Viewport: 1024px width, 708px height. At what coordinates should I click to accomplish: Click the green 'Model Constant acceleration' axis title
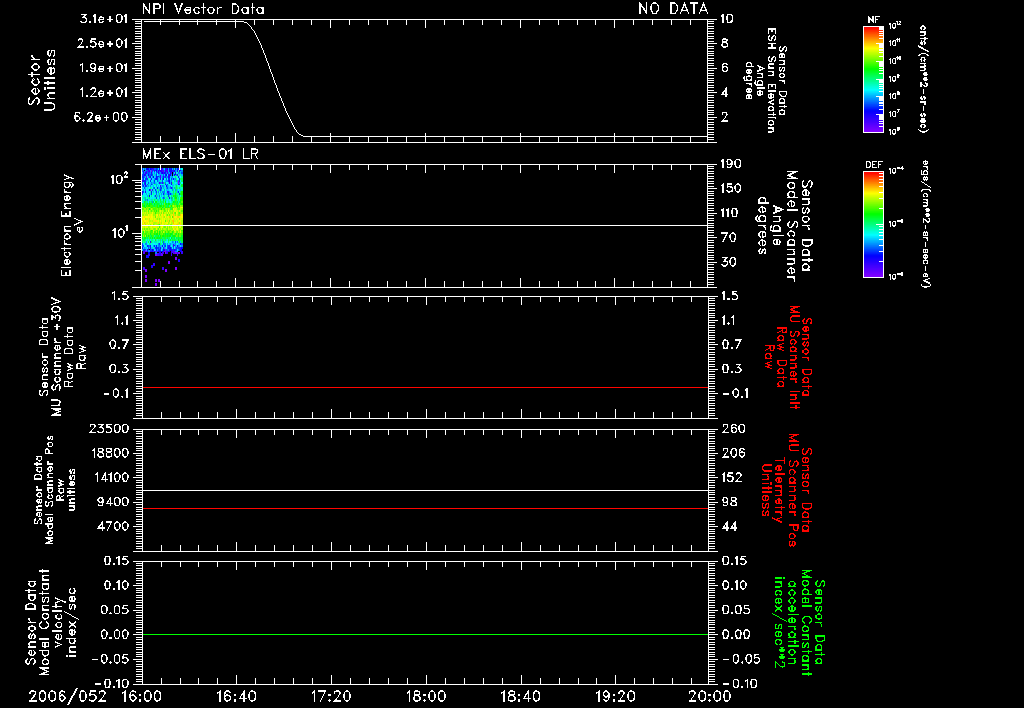point(800,624)
